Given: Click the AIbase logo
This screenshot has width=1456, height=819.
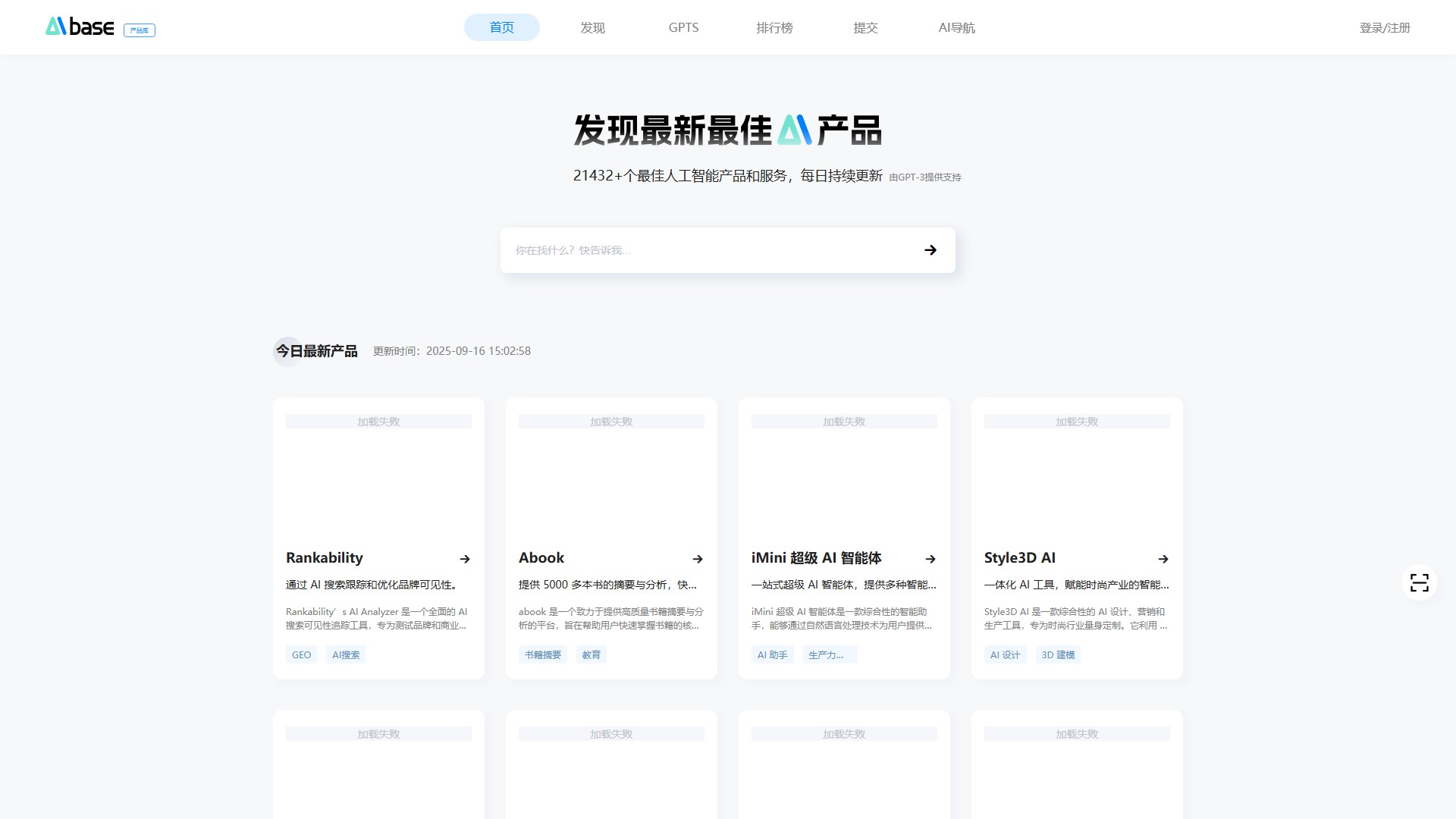Looking at the screenshot, I should click(80, 27).
